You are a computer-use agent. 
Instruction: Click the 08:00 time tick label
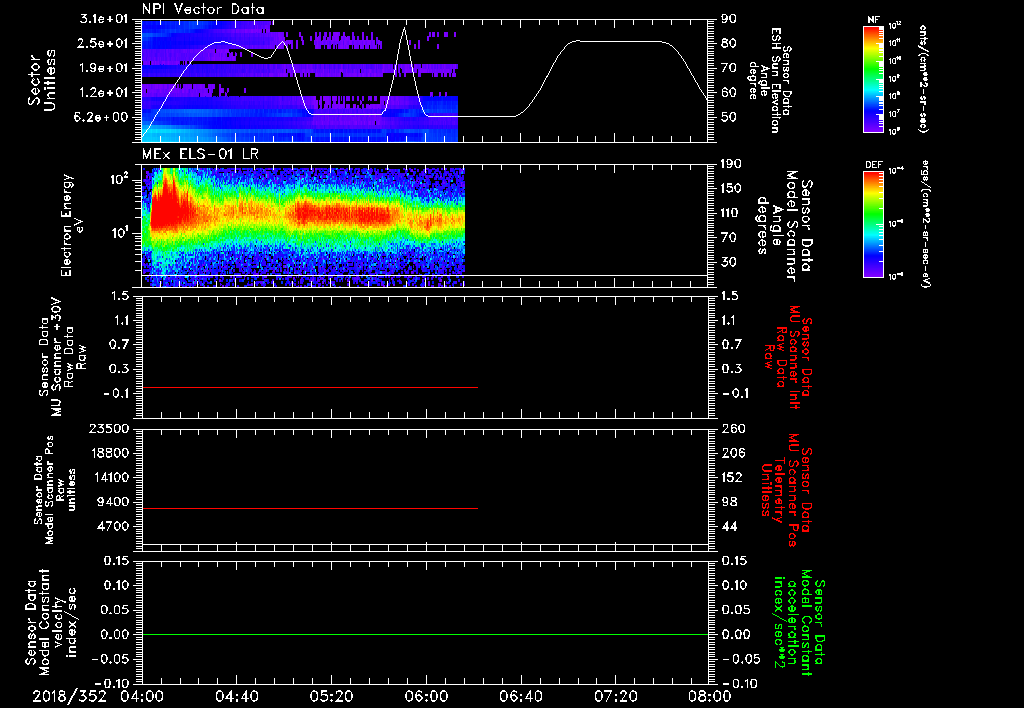click(x=709, y=696)
